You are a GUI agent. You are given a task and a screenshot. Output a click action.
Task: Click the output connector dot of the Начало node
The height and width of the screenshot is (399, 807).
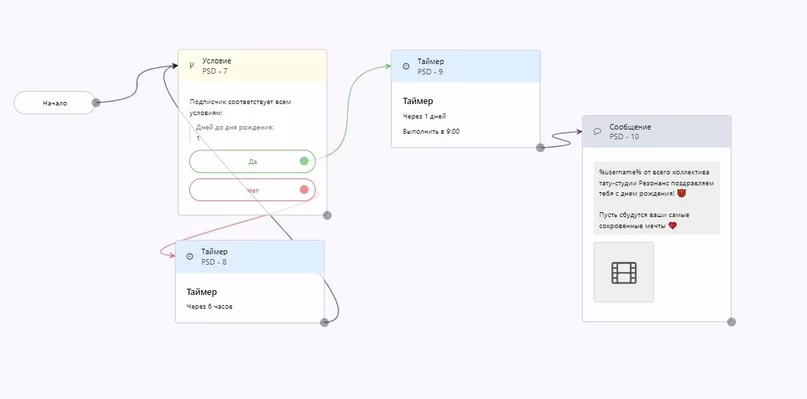point(96,102)
